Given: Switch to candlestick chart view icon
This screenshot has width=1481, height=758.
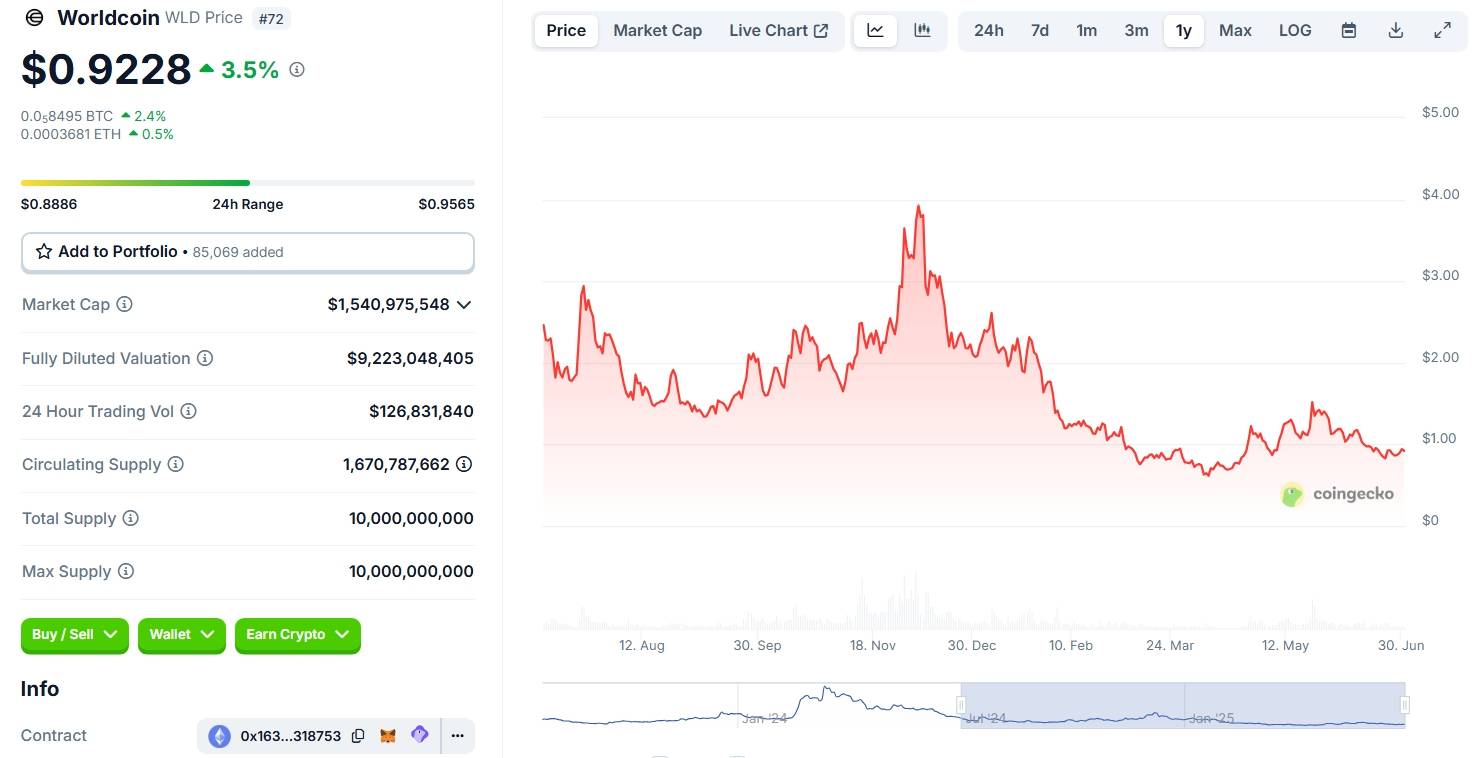Looking at the screenshot, I should pos(922,30).
